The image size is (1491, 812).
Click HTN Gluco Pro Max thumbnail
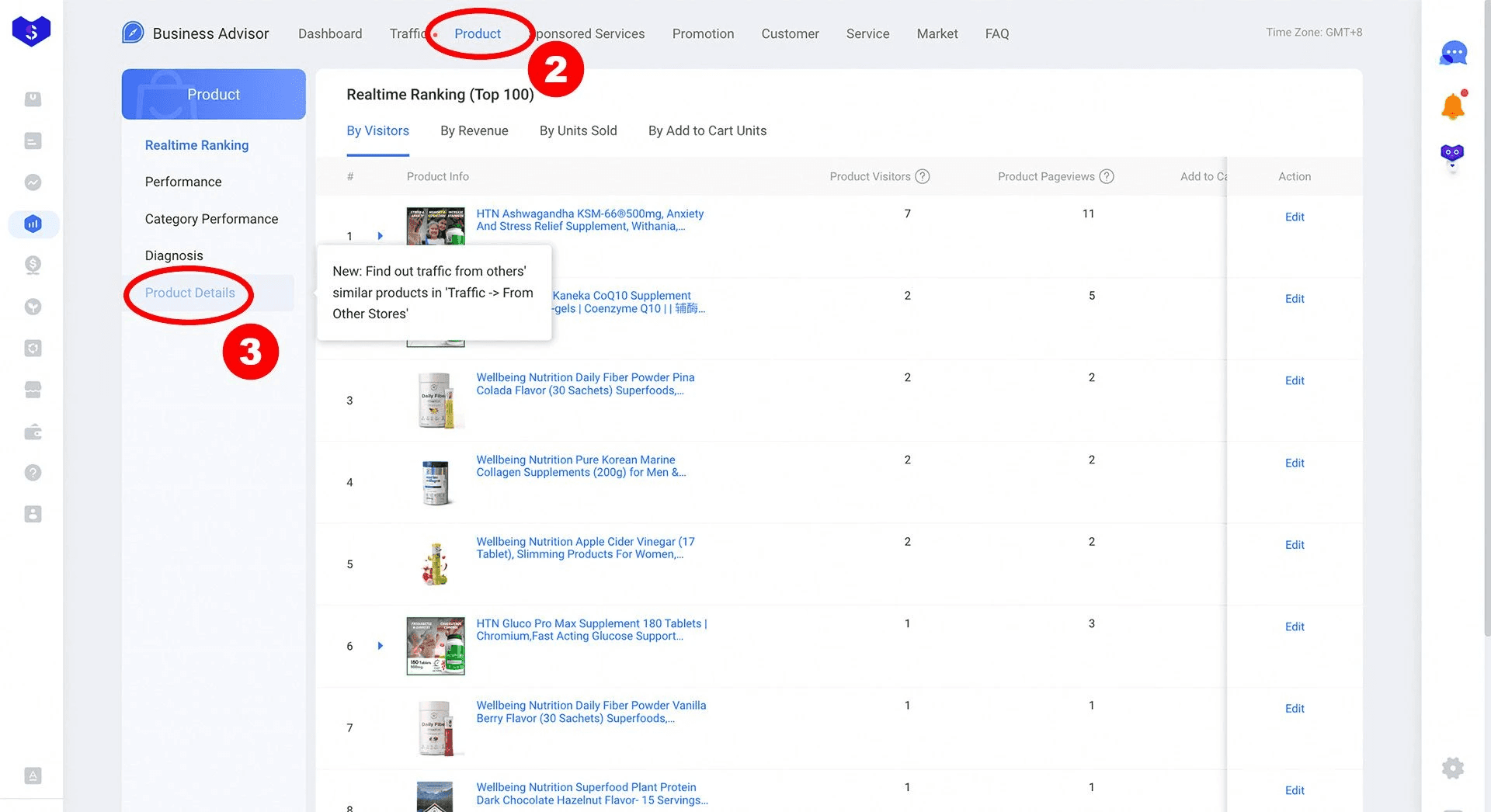[x=436, y=646]
